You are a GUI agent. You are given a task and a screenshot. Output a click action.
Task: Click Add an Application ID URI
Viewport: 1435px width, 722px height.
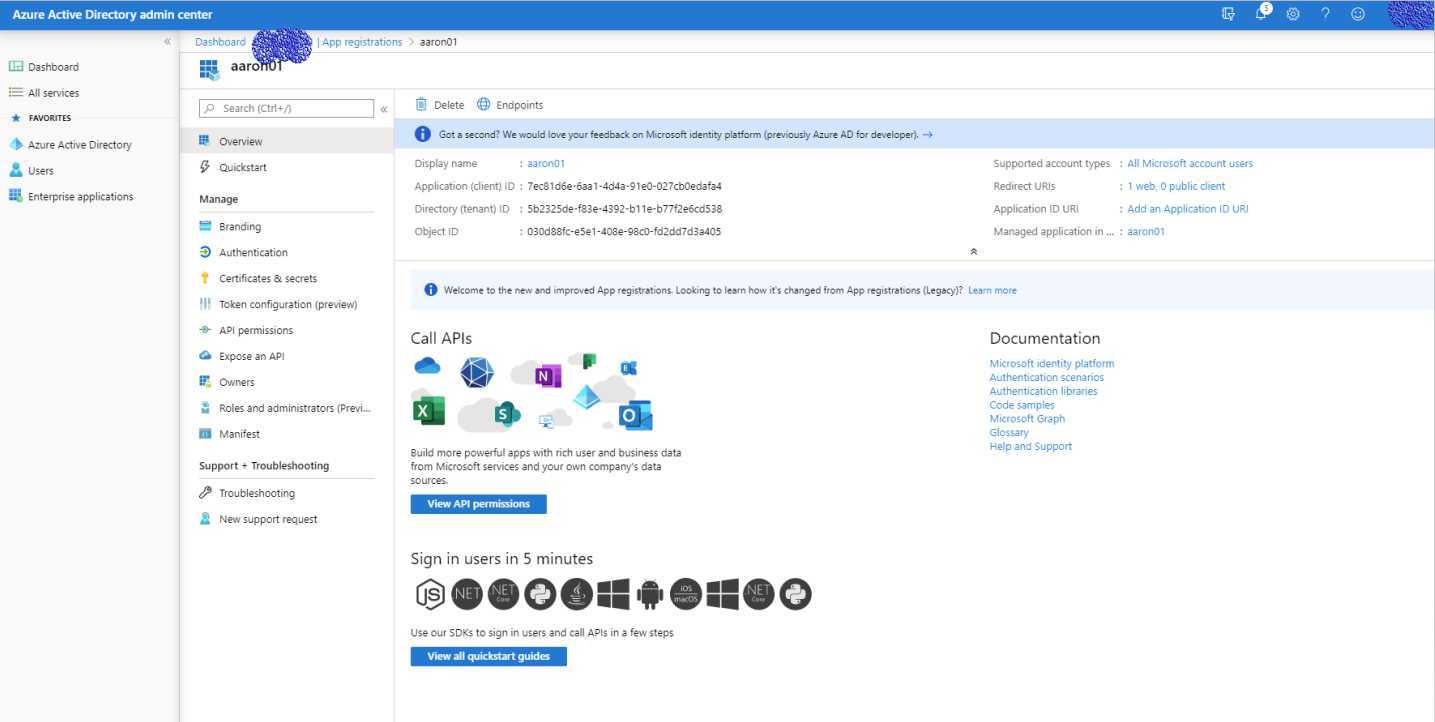tap(1188, 209)
